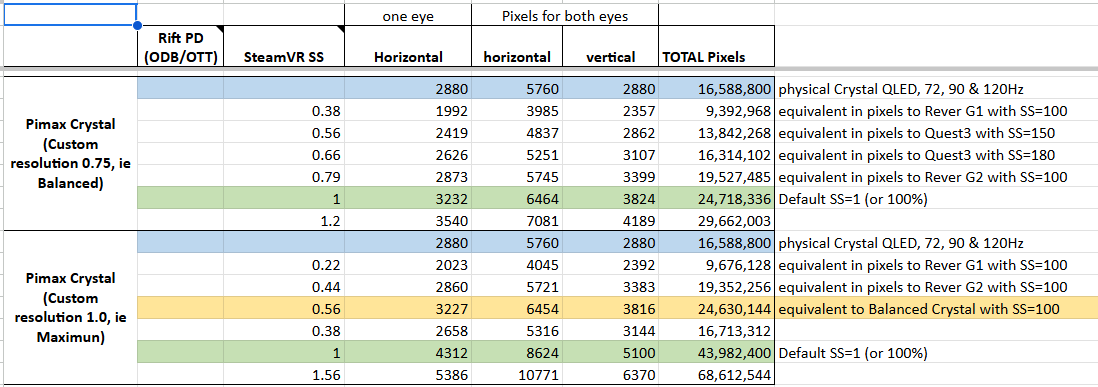Select cell with value 2023
This screenshot has height=387, width=1098.
(x=408, y=265)
